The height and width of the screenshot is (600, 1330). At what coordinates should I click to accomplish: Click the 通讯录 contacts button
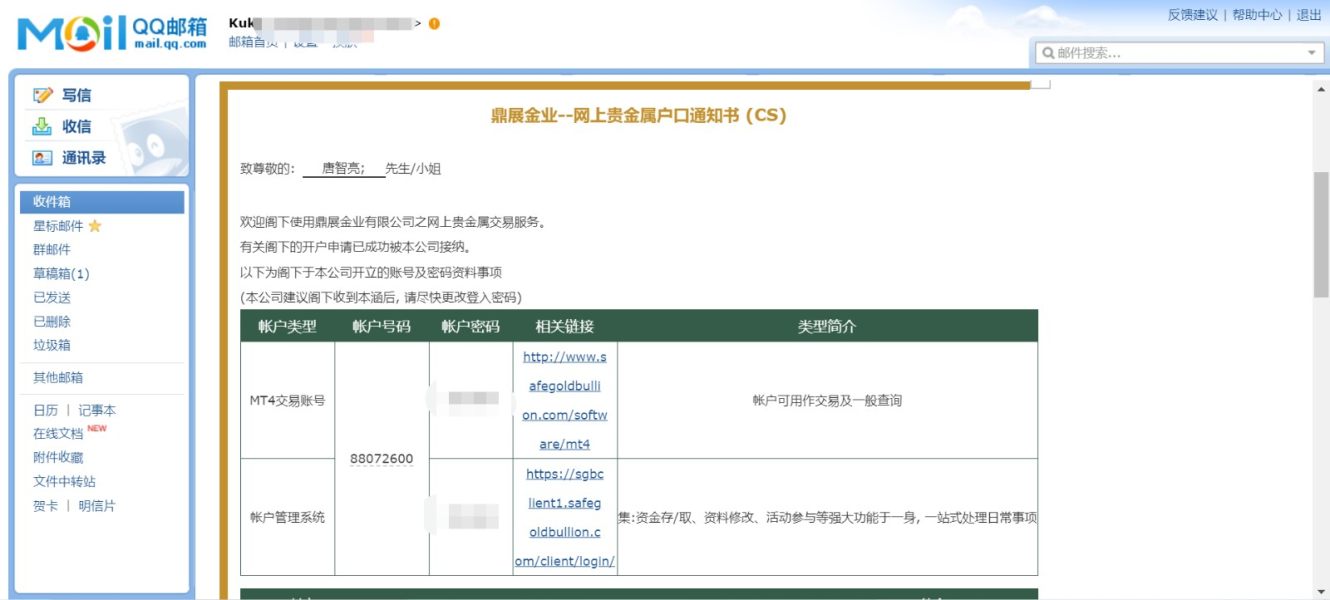[84, 158]
